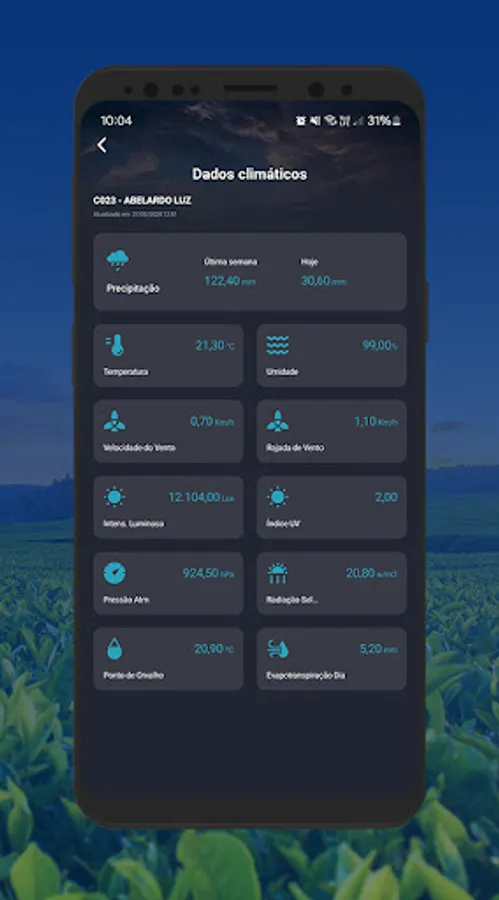Tap the clock time 10:04
This screenshot has width=499, height=900.
[116, 121]
